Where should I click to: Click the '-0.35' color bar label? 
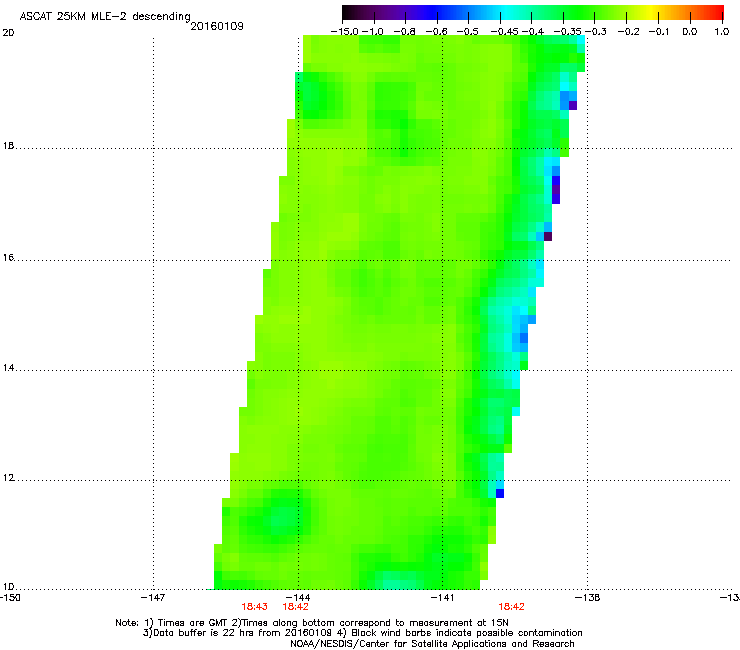[x=567, y=32]
